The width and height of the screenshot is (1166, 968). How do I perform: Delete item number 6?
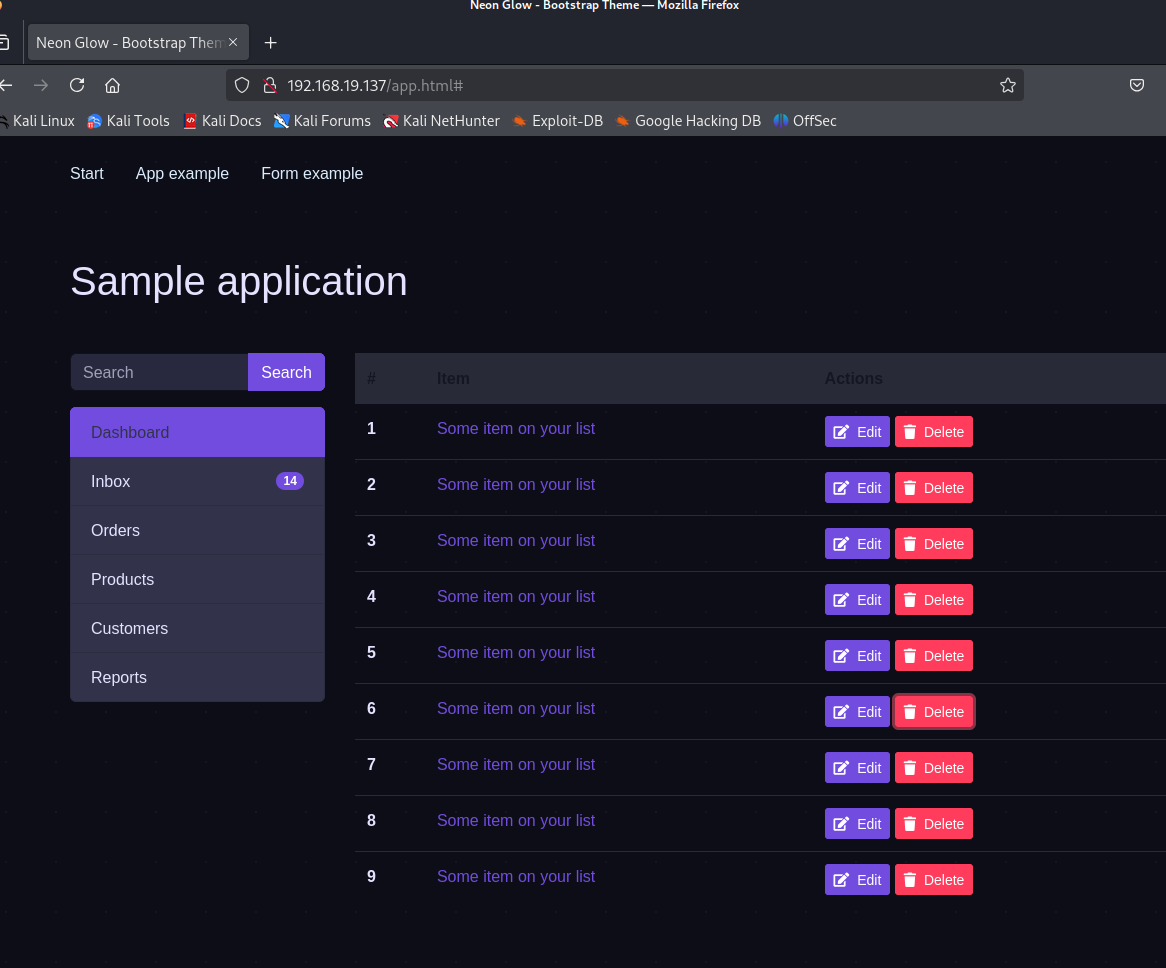pos(933,712)
